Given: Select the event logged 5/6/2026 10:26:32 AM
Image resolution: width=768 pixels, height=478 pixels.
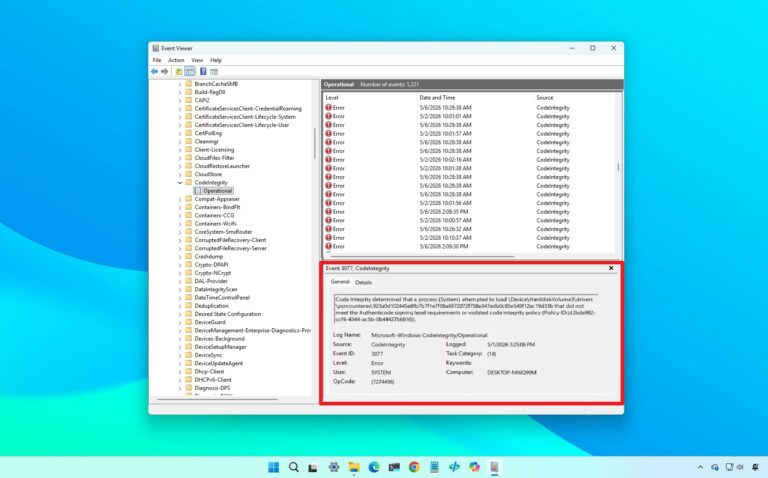Looking at the screenshot, I should 469,229.
